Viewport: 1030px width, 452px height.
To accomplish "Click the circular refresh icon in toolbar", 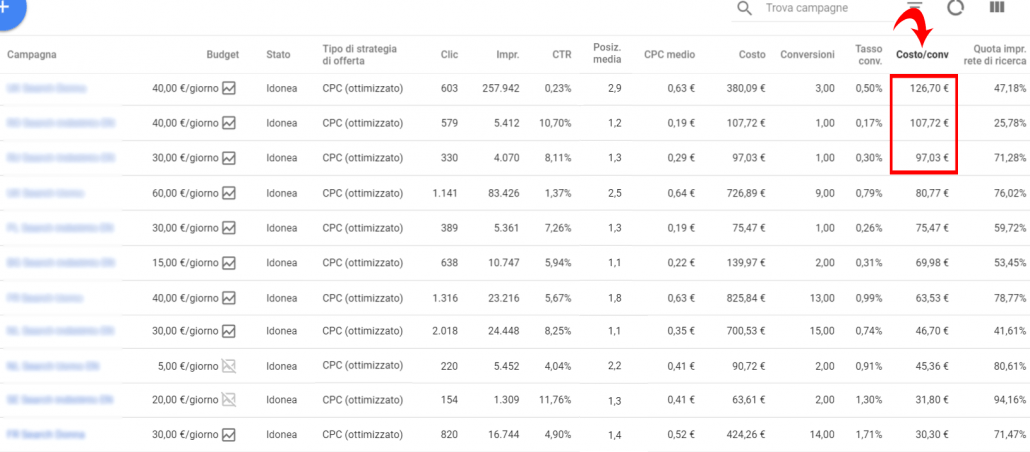I will [x=956, y=8].
